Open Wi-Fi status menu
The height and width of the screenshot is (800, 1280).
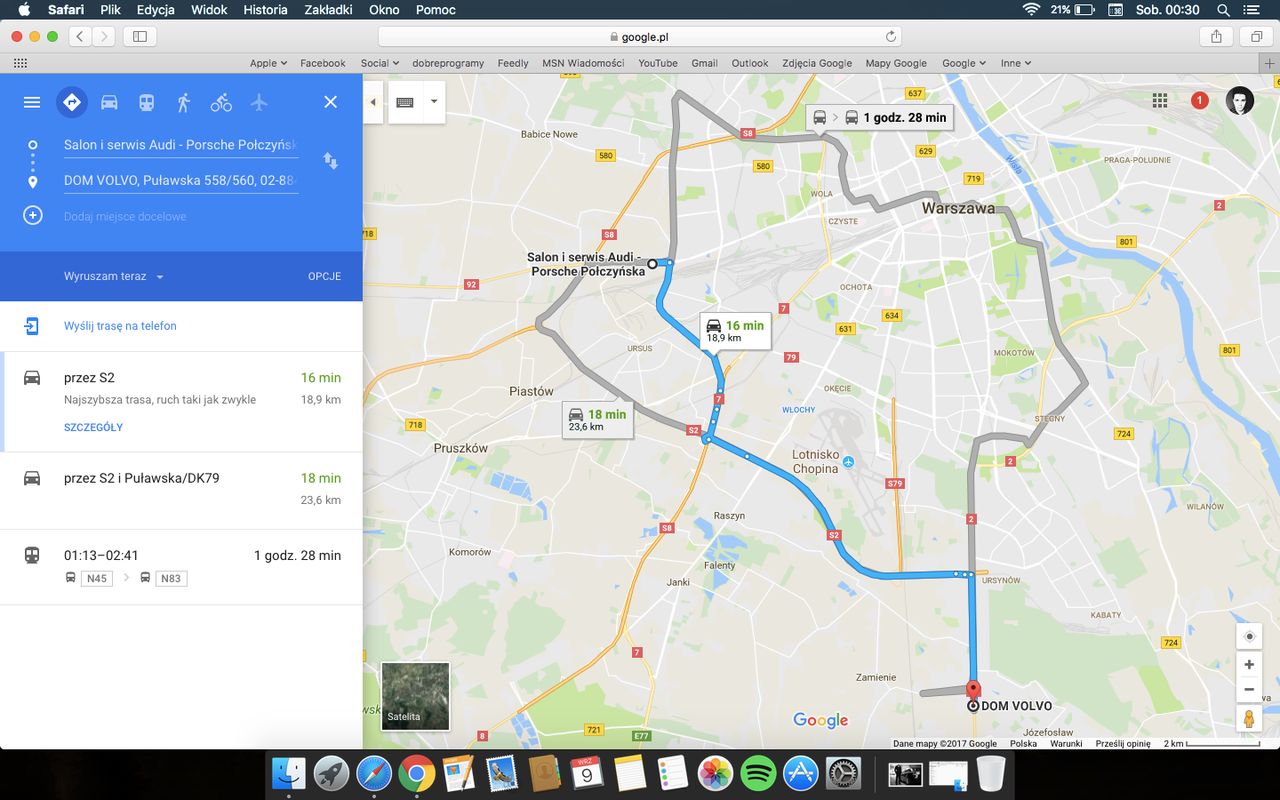click(1031, 10)
